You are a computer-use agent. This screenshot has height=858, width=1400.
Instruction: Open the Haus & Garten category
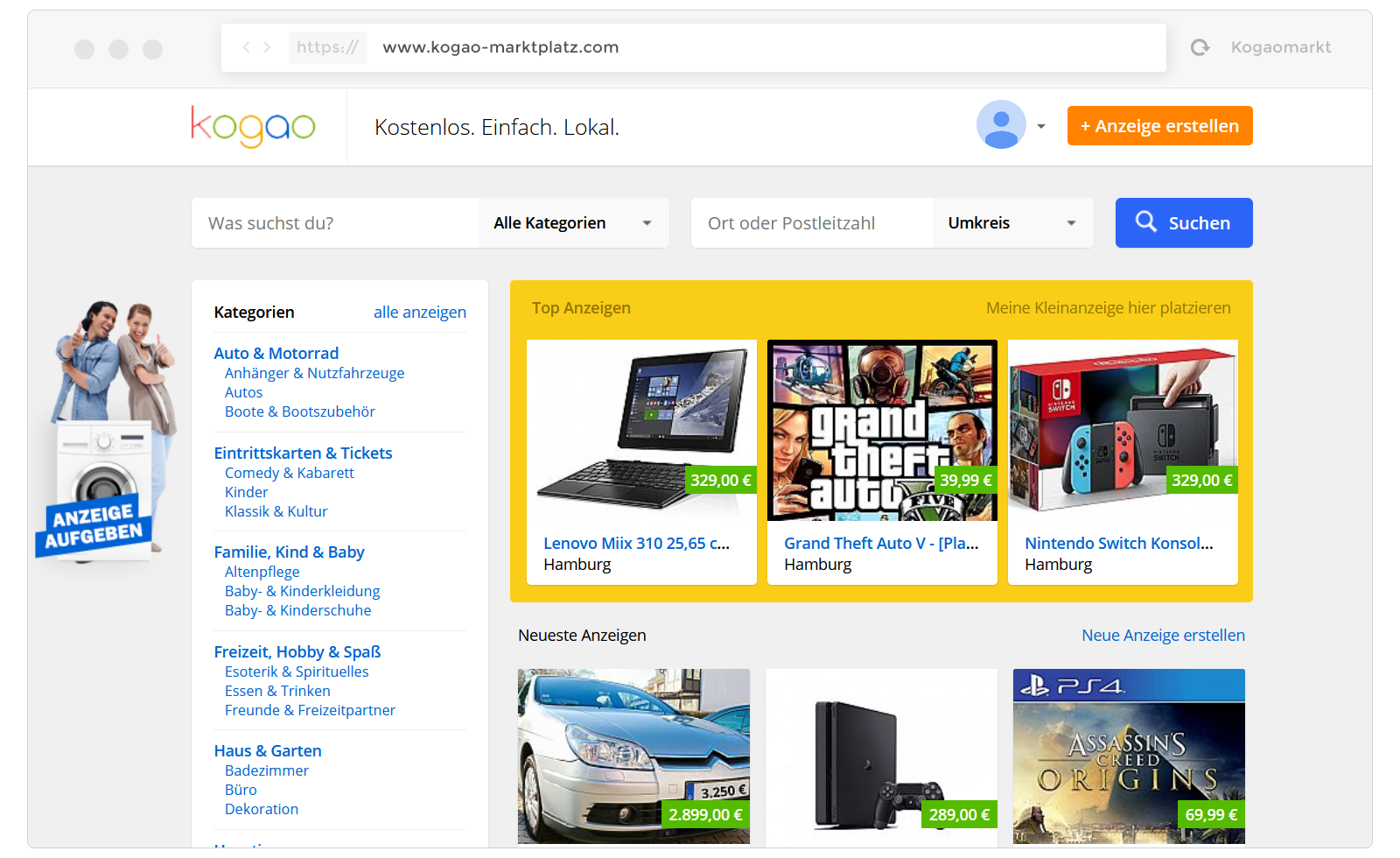268,751
